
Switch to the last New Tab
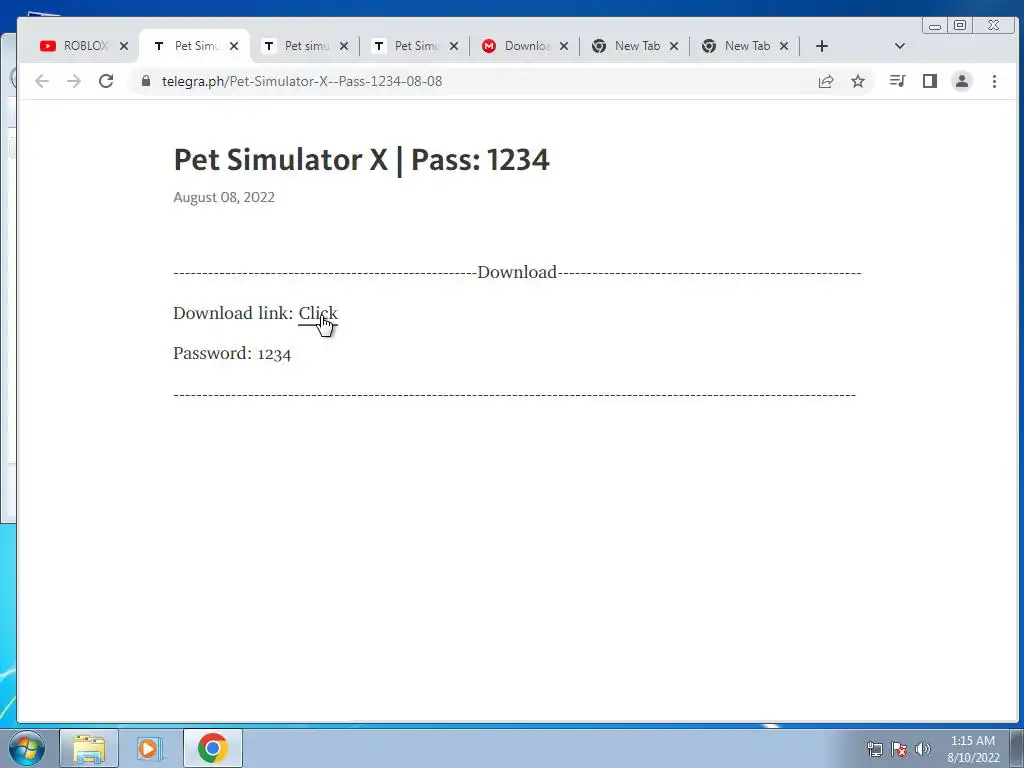(x=737, y=46)
